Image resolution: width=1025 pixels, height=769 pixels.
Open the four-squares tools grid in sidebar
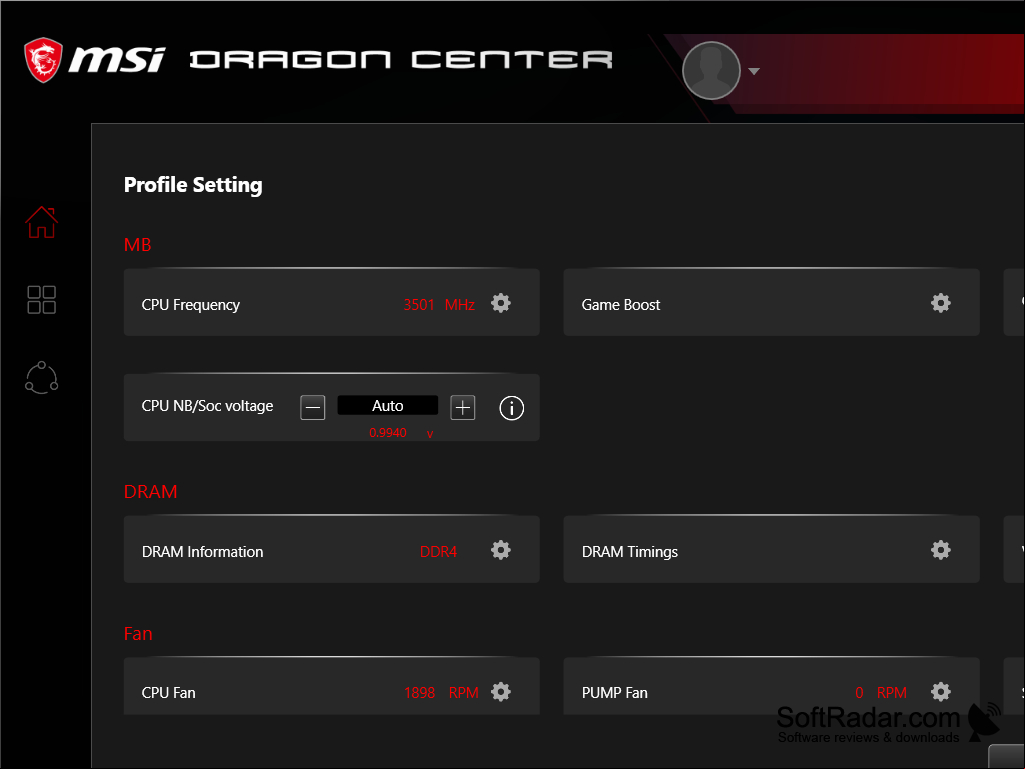42,299
